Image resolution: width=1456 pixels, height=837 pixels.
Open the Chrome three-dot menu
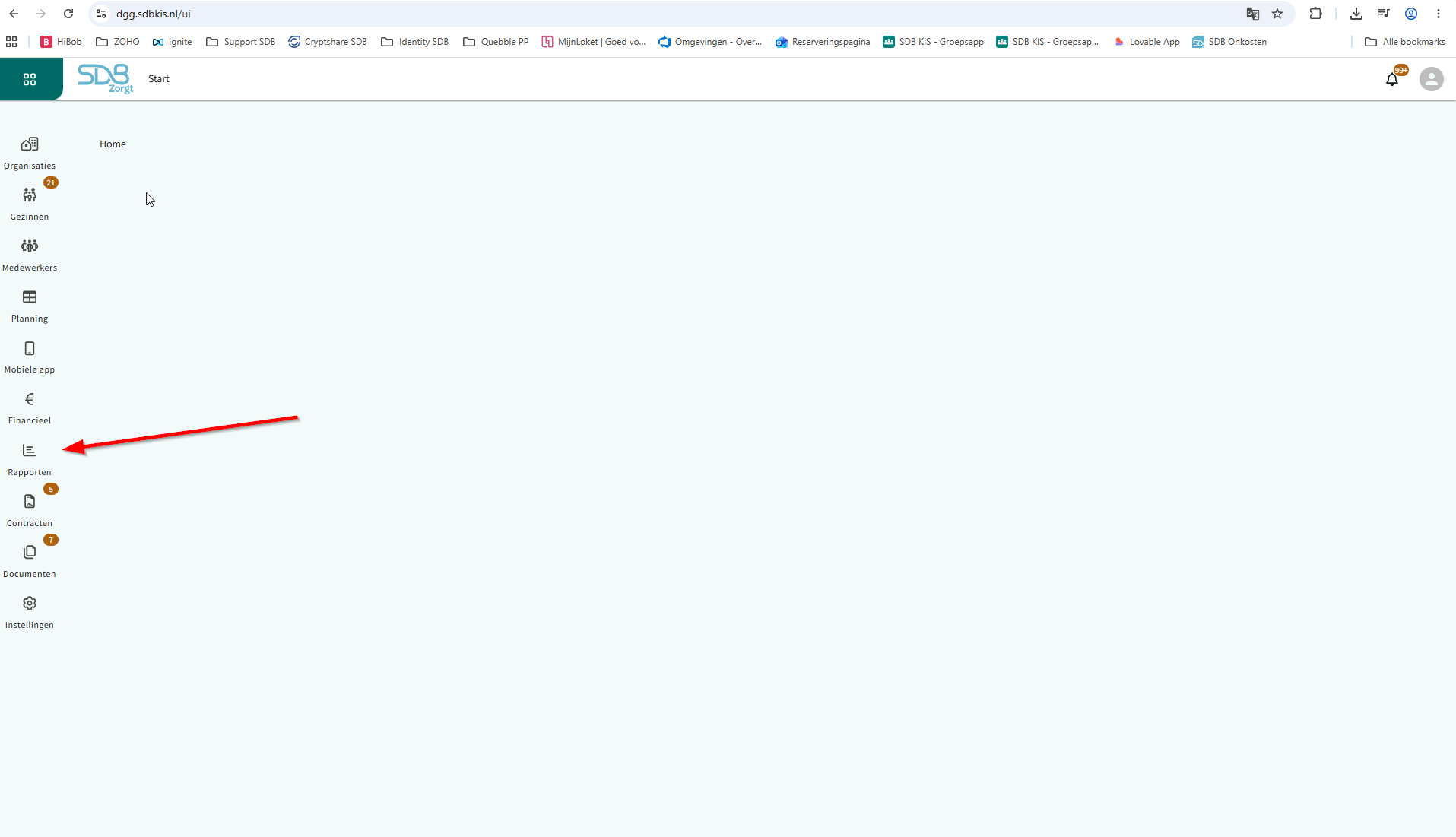[x=1439, y=14]
